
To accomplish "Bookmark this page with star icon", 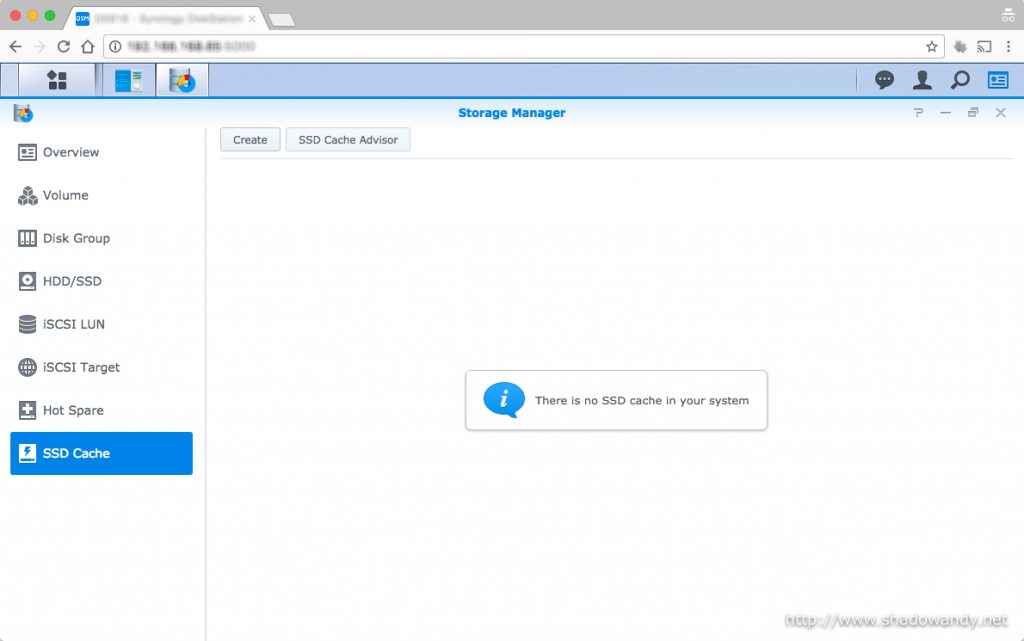I will pyautogui.click(x=932, y=46).
